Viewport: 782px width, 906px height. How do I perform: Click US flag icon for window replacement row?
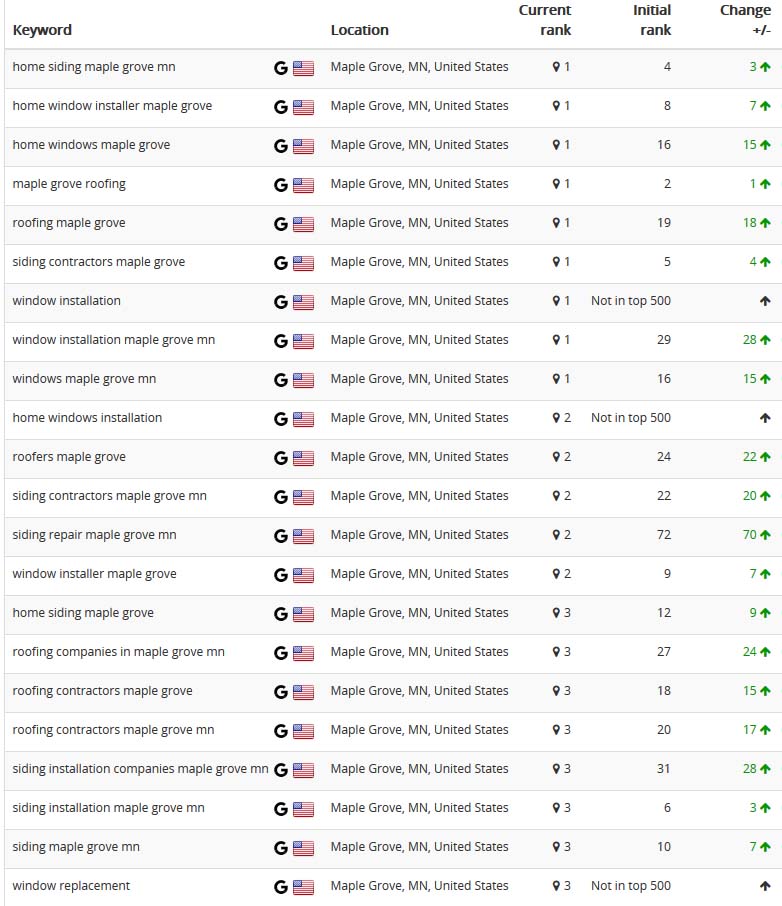point(303,887)
